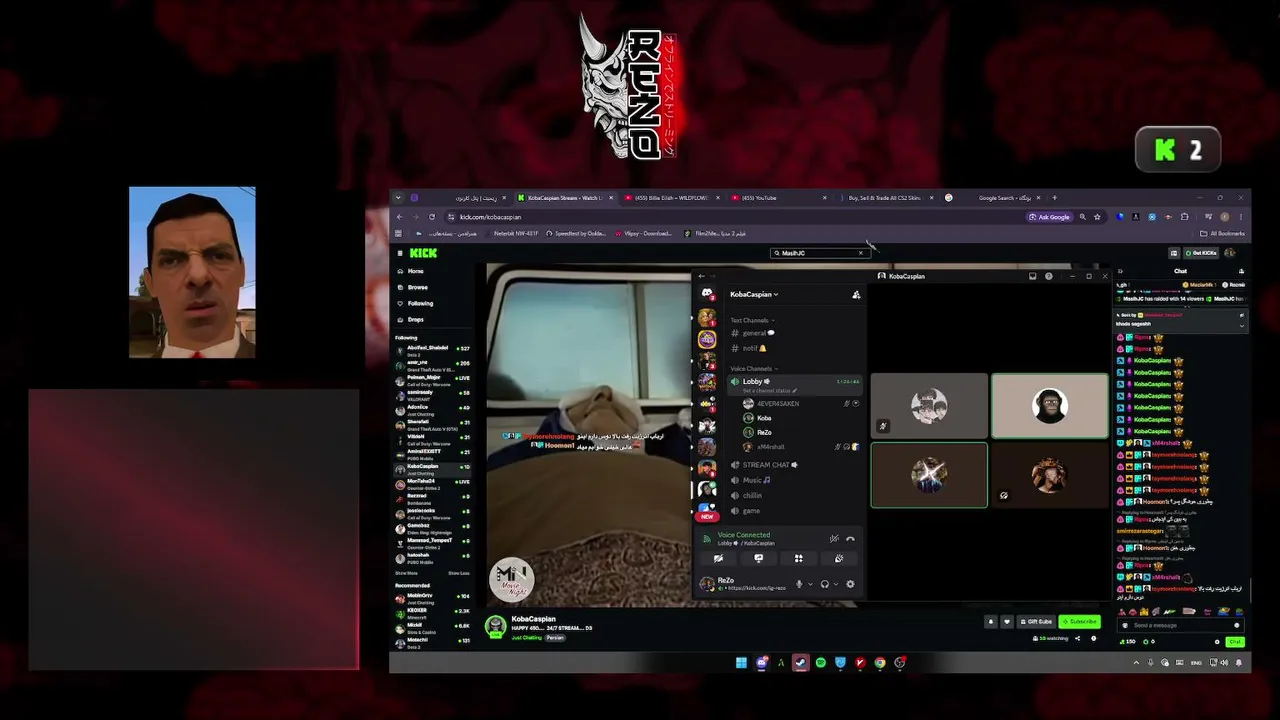Screen dimensions: 1280x720
Task: Open Discord invite members icon
Action: pyautogui.click(x=856, y=294)
